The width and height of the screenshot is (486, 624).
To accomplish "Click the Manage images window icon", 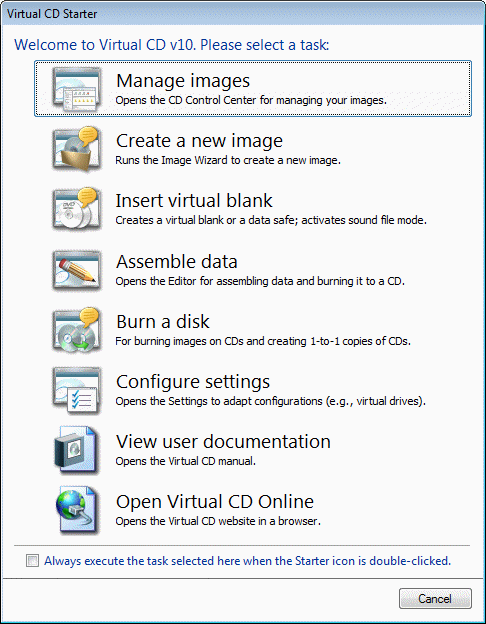I will click(x=77, y=89).
